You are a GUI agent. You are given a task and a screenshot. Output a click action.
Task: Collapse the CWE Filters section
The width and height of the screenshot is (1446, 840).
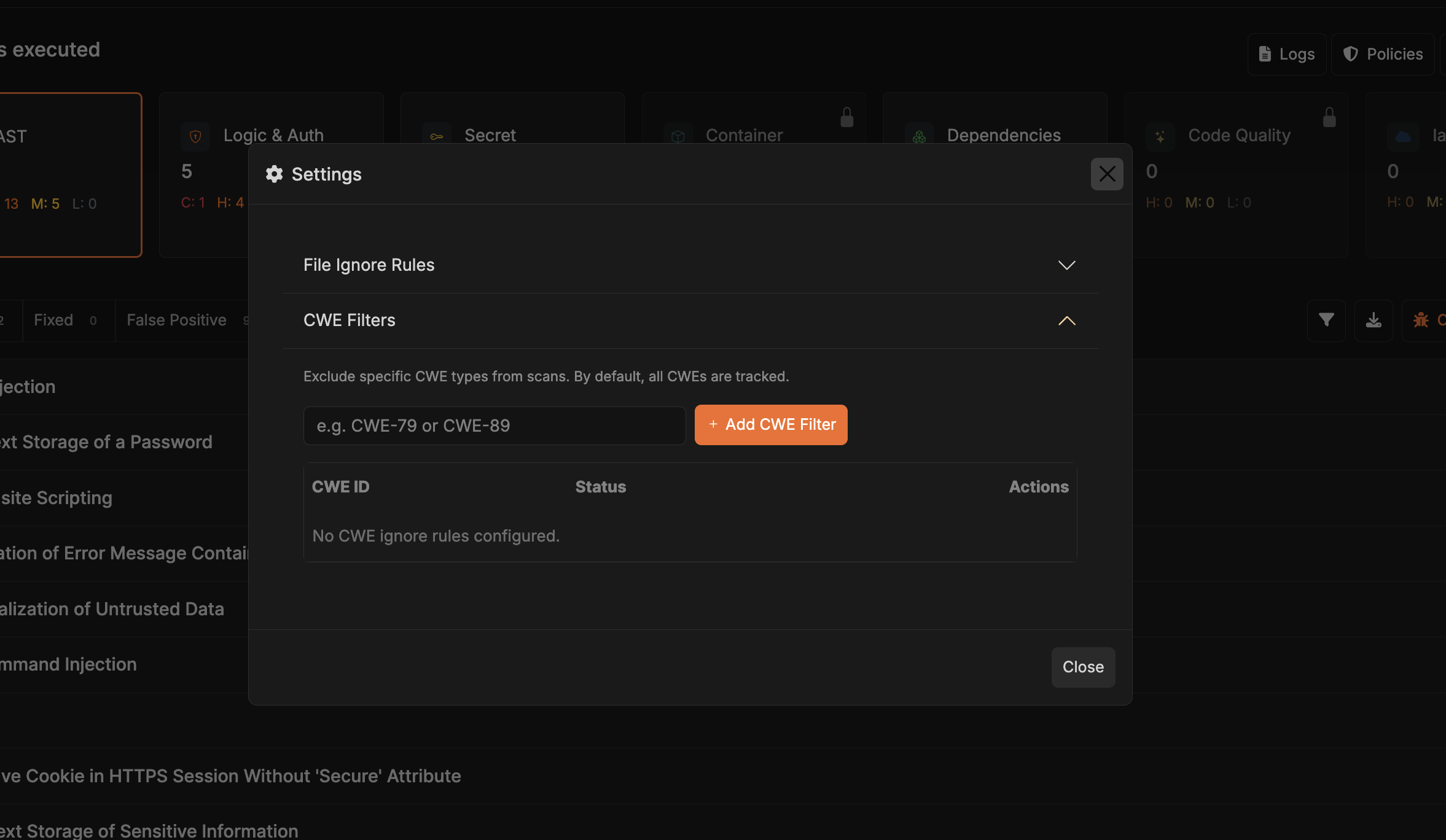coord(1066,321)
